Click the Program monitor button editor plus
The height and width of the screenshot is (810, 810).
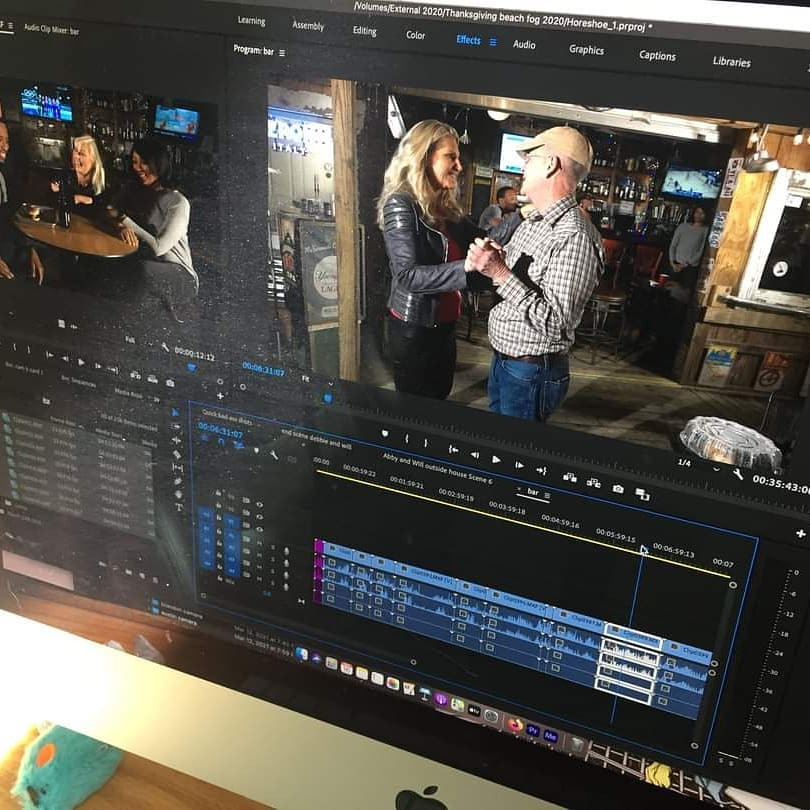coord(800,534)
